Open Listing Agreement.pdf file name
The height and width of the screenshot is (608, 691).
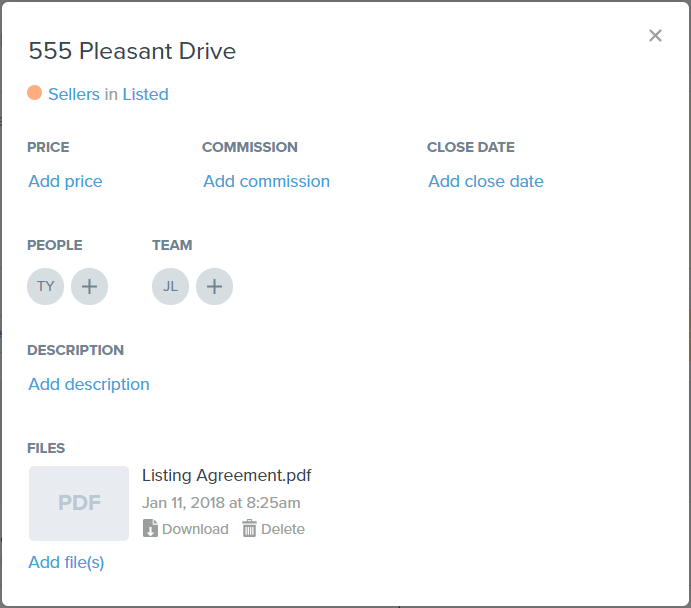click(x=227, y=475)
